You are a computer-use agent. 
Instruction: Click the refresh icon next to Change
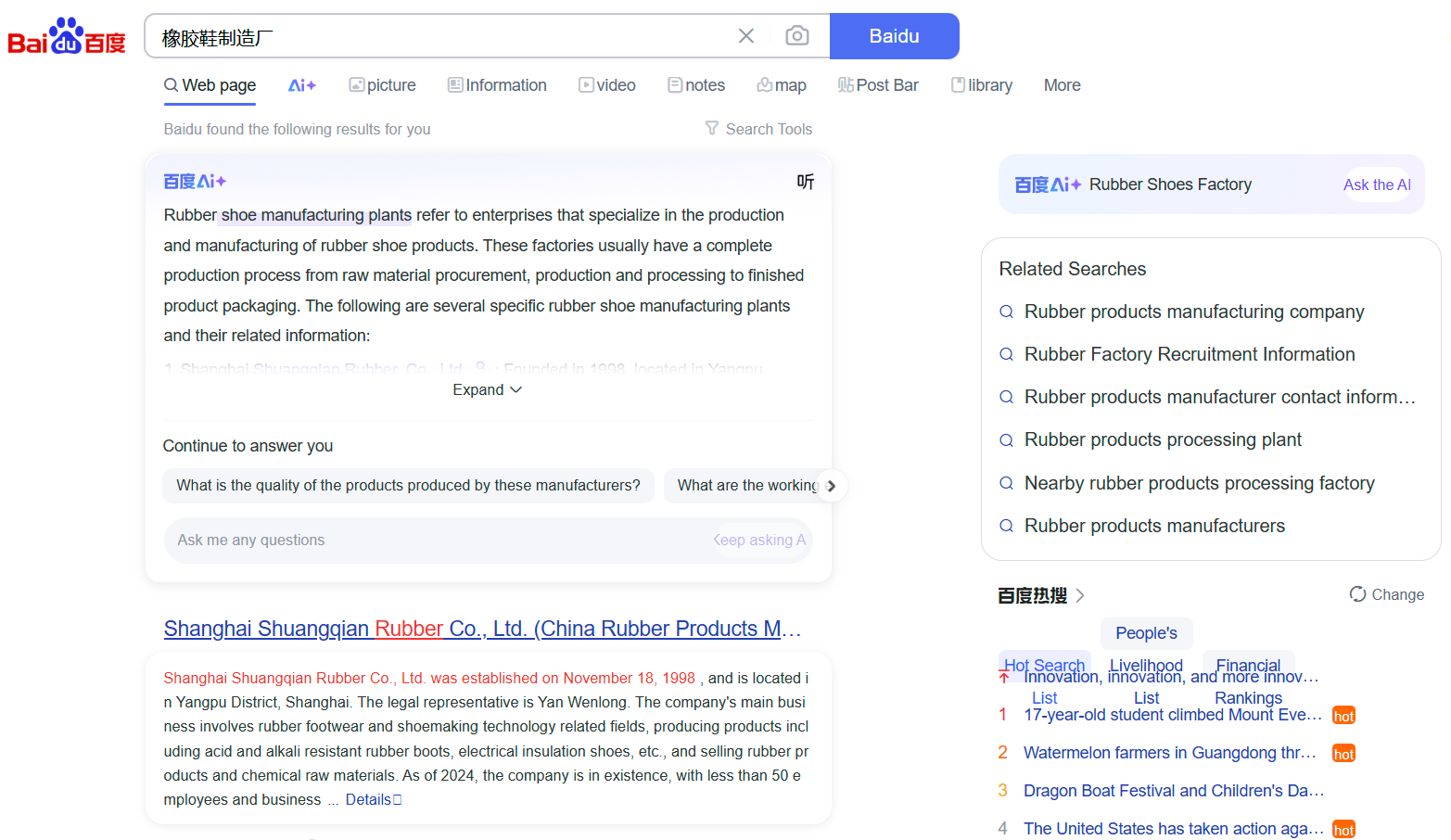(1357, 594)
